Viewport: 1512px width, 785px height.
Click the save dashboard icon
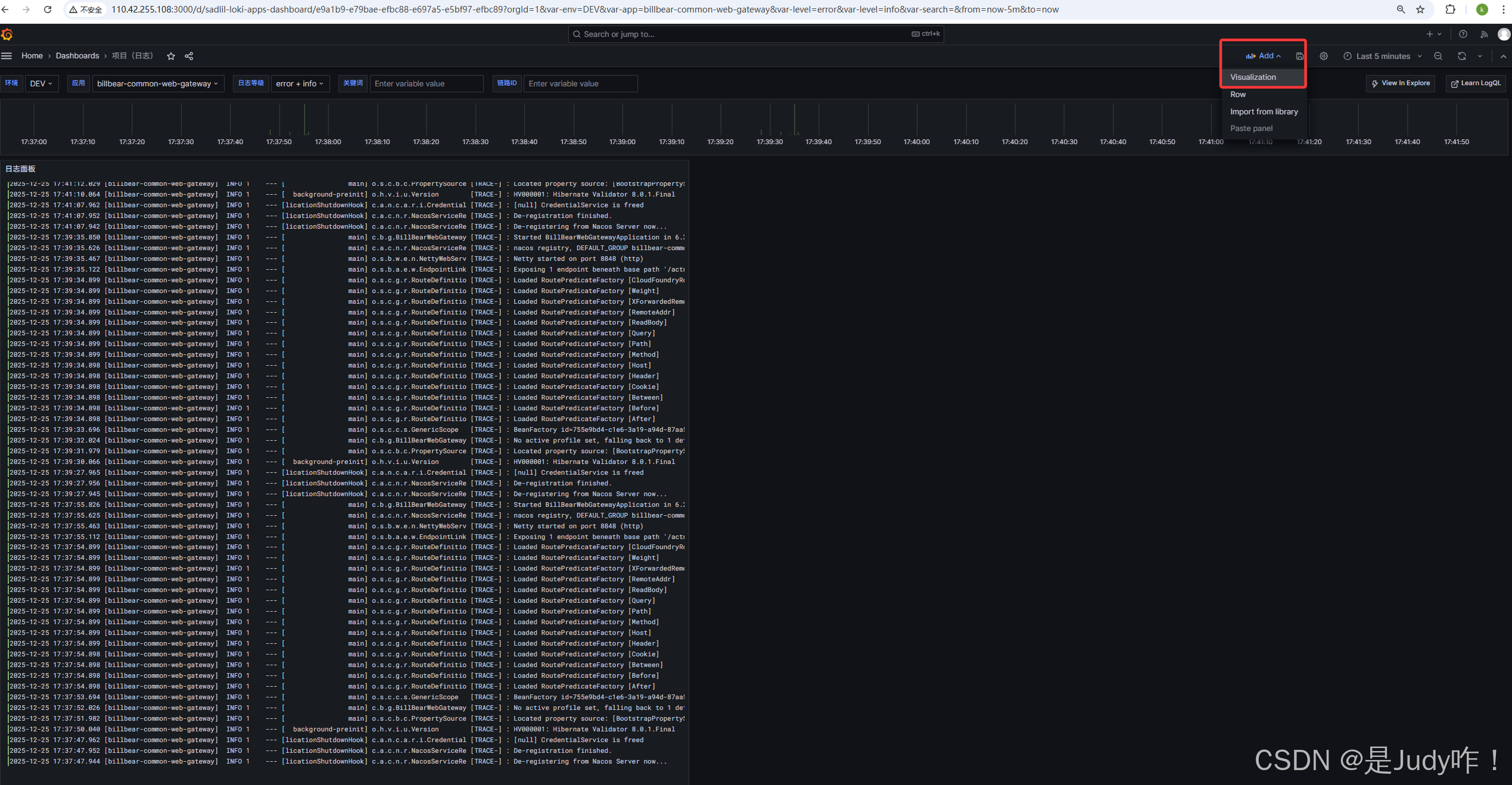[x=1300, y=56]
